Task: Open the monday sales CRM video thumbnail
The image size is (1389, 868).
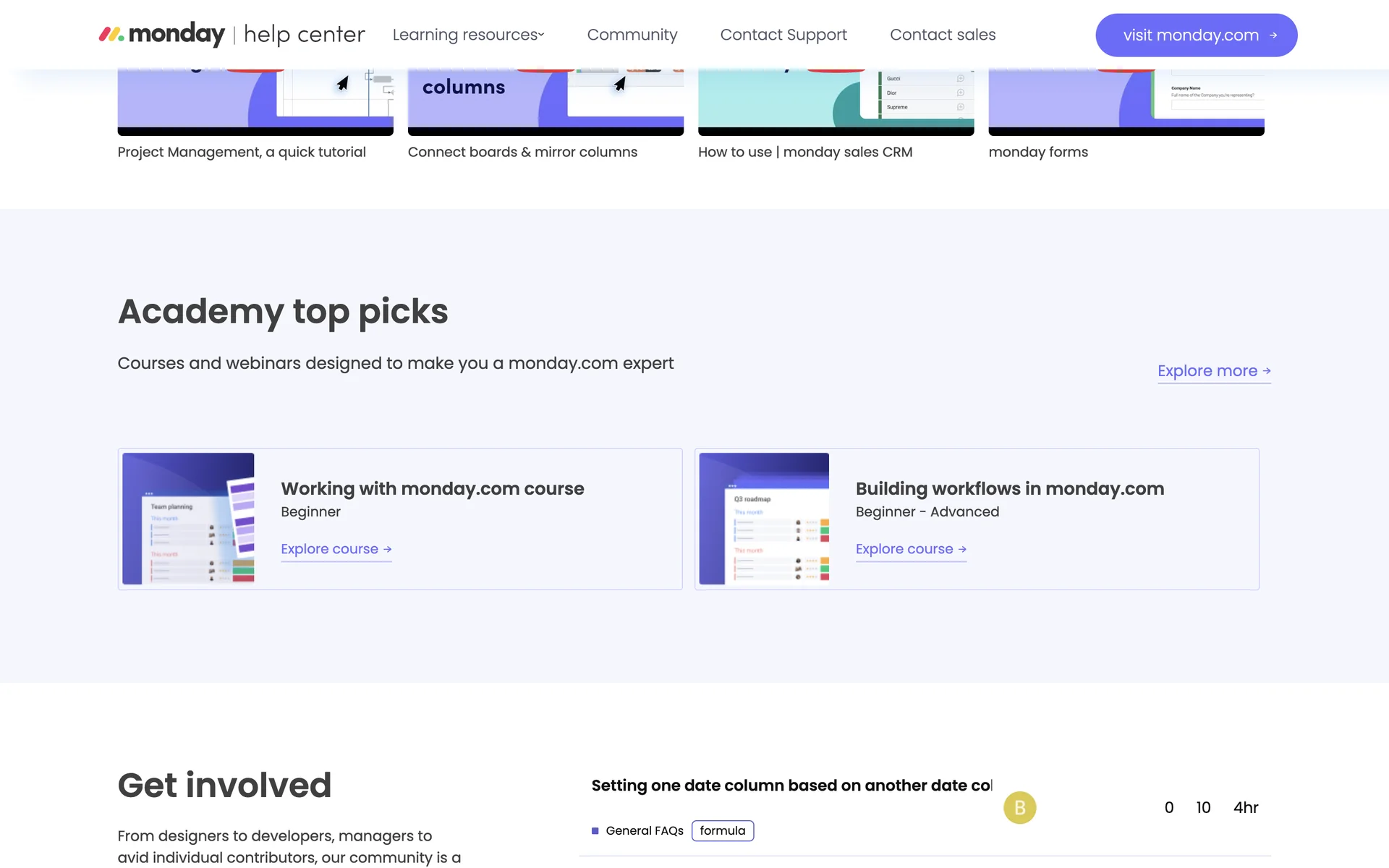Action: 836,101
